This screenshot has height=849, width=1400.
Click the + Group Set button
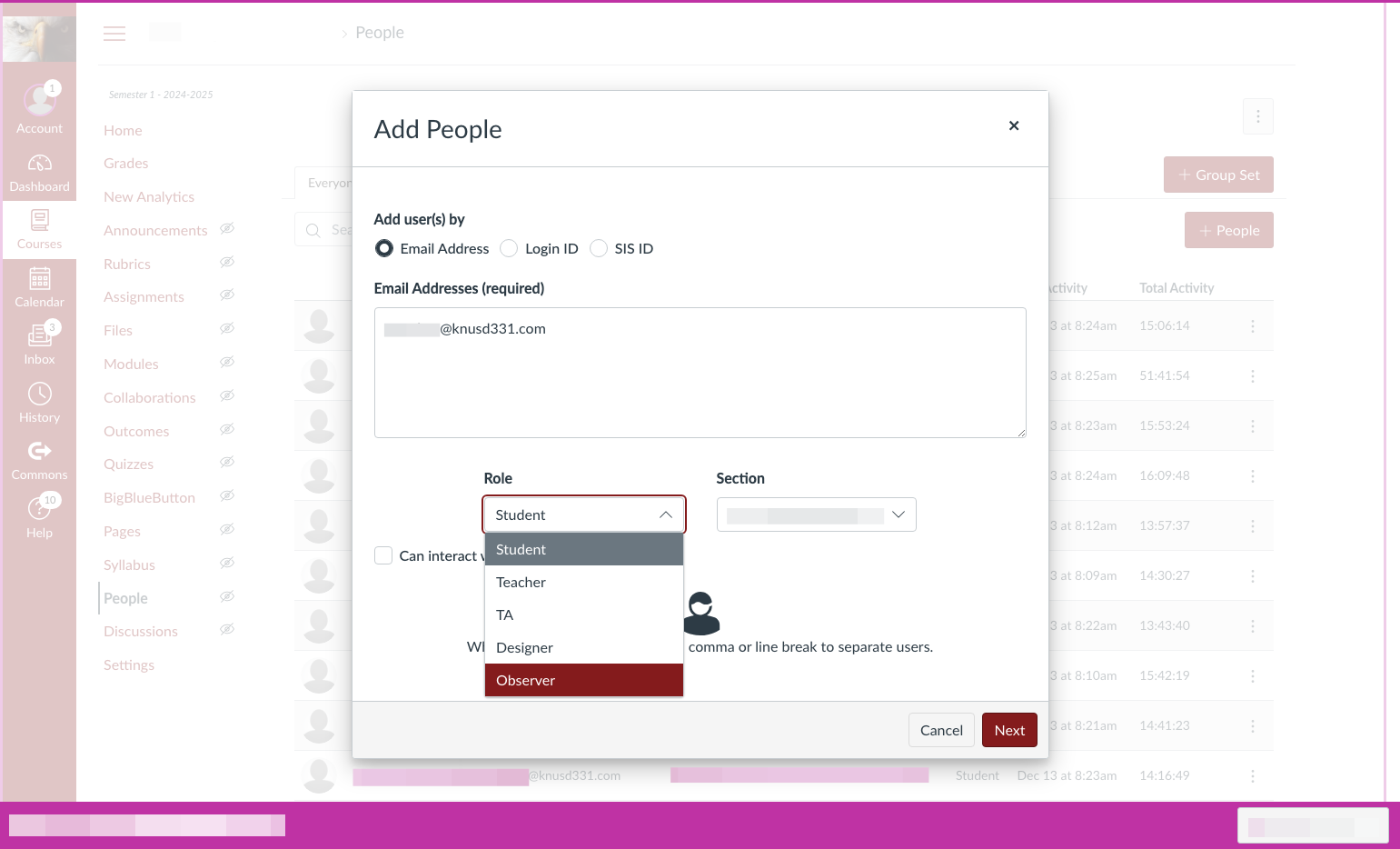coord(1218,175)
